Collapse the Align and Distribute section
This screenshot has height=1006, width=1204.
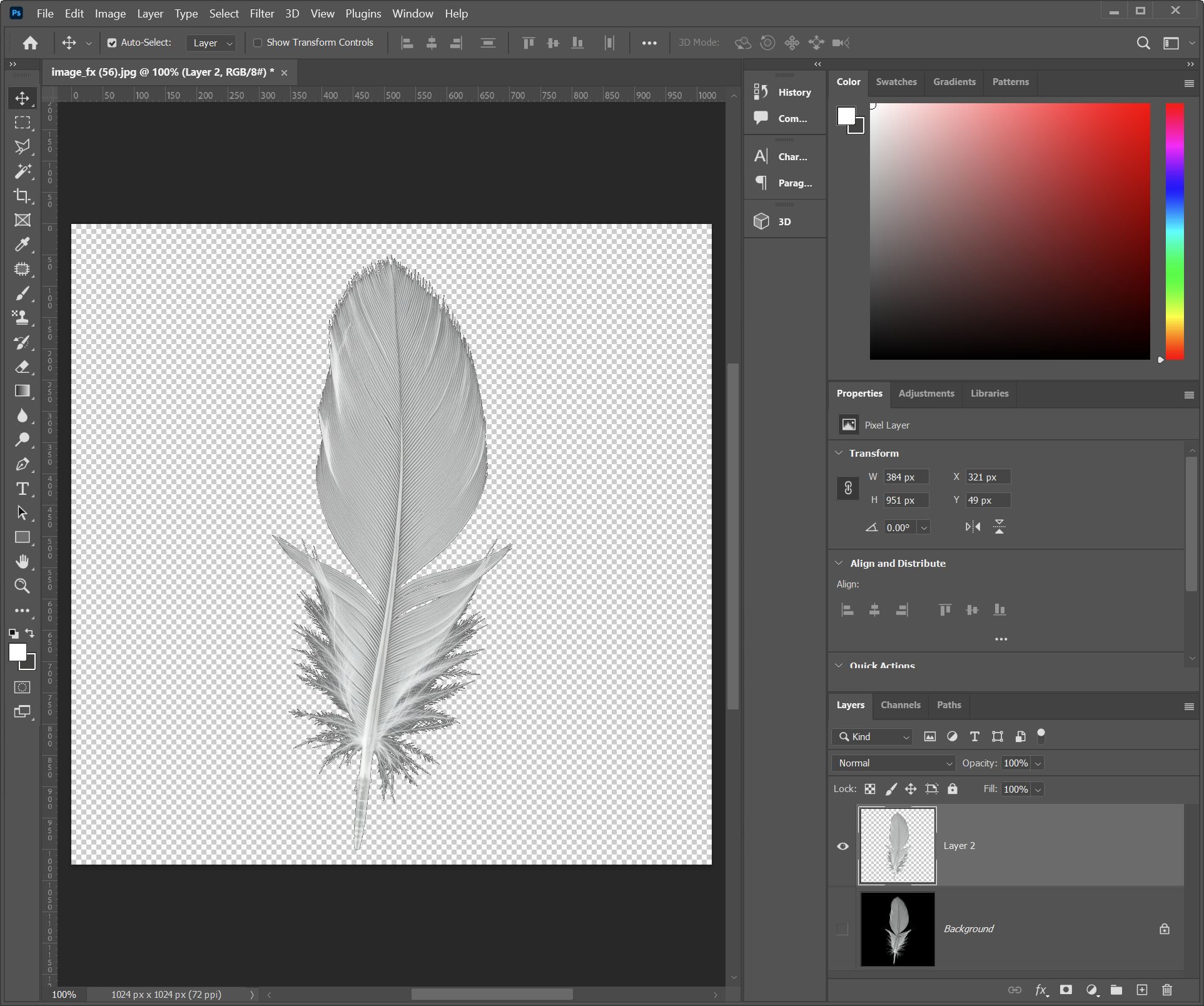point(839,563)
